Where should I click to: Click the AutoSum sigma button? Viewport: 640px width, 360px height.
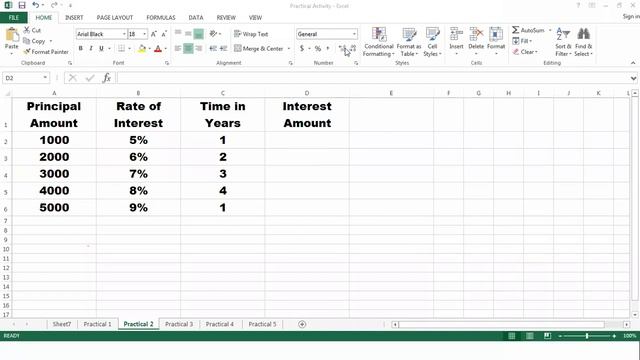pyautogui.click(x=528, y=30)
